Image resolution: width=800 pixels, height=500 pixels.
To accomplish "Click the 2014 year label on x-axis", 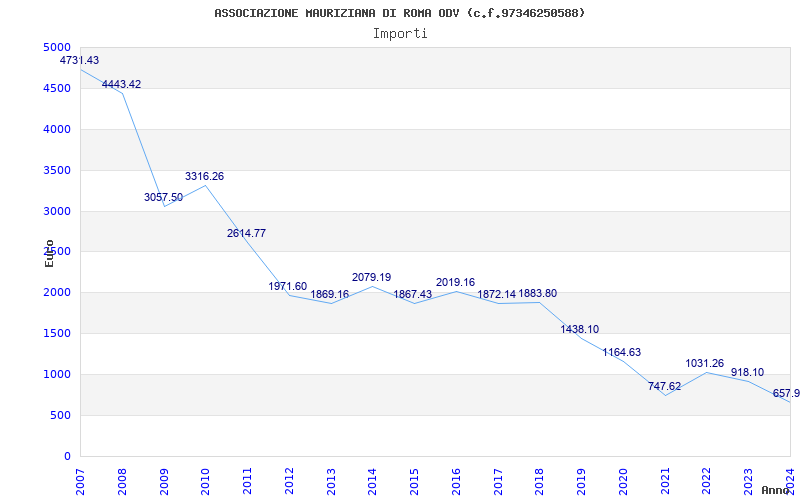I will click(x=372, y=482).
